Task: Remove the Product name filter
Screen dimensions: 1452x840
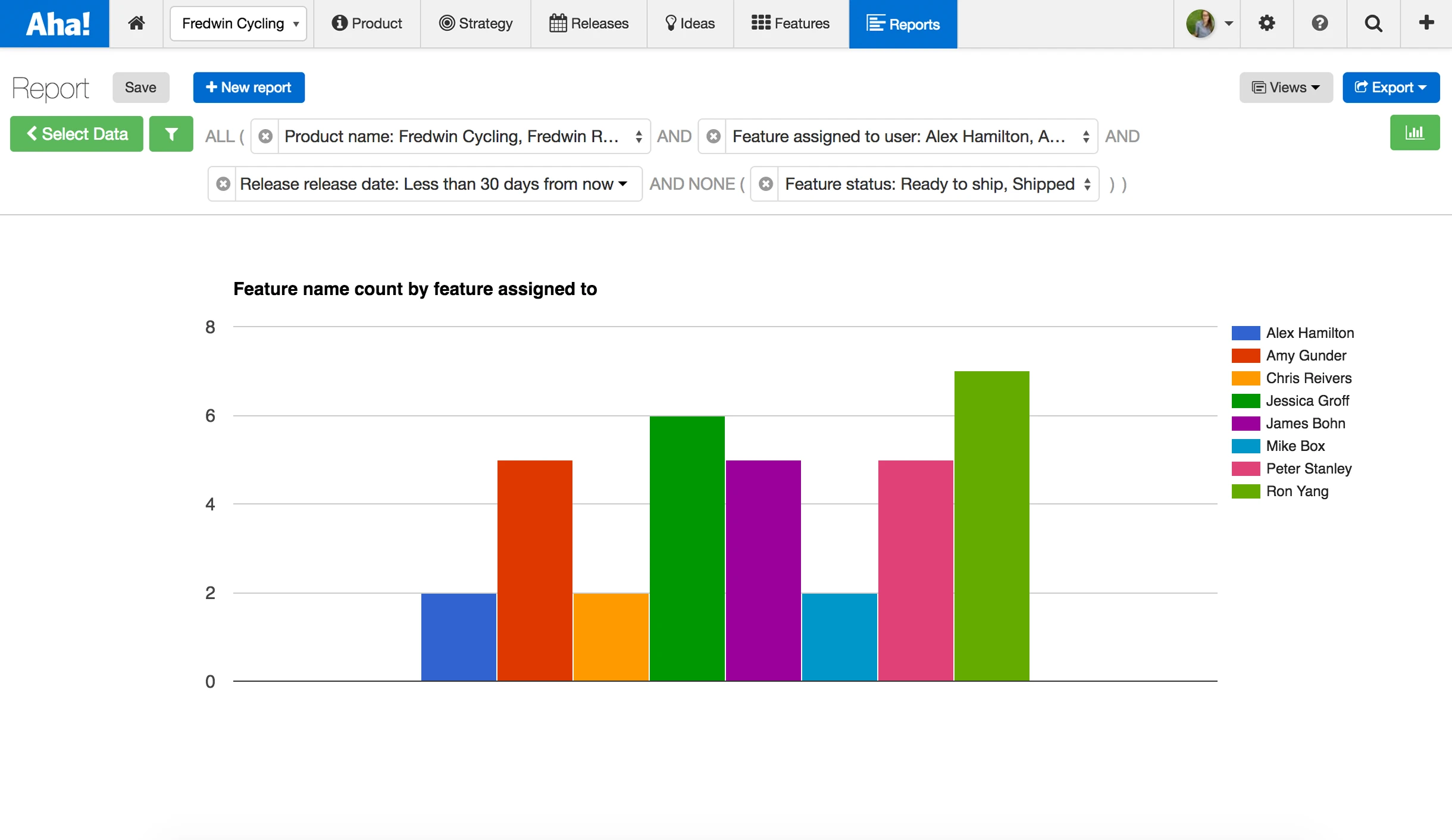Action: 265,136
